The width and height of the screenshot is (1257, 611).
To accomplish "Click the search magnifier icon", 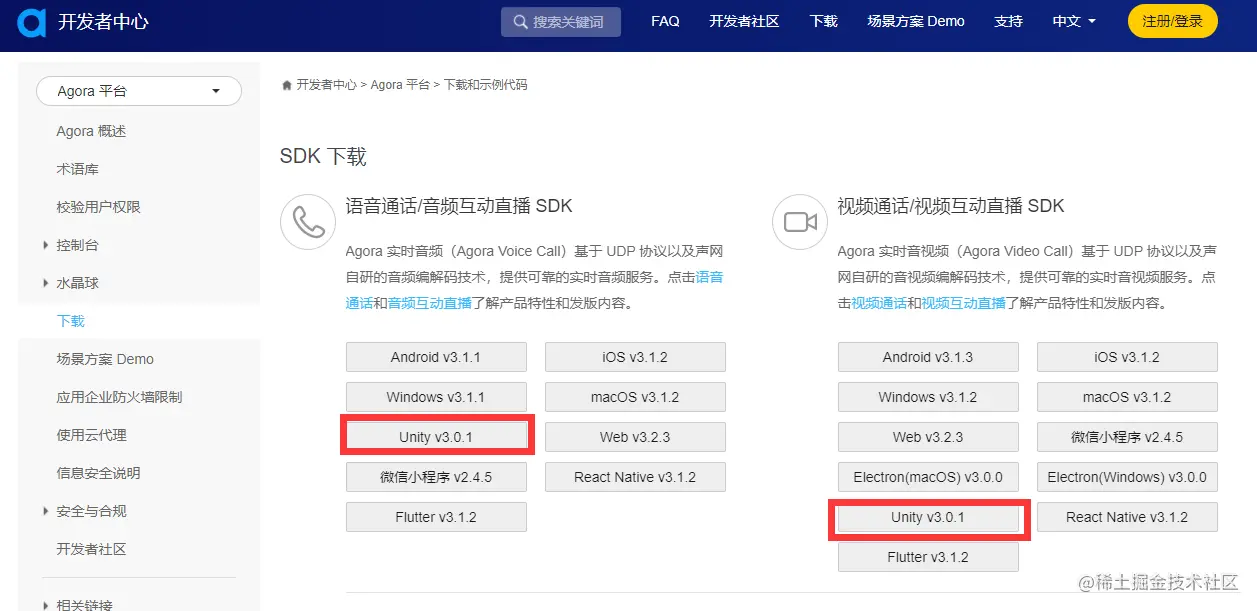I will tap(520, 22).
